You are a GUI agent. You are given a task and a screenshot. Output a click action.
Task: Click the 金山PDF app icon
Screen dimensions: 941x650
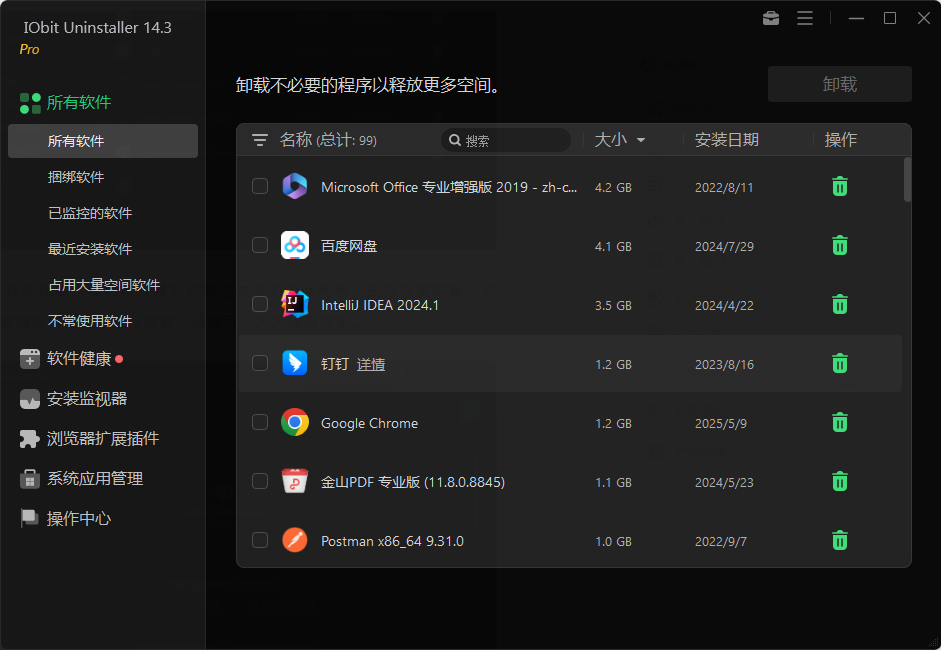point(295,481)
